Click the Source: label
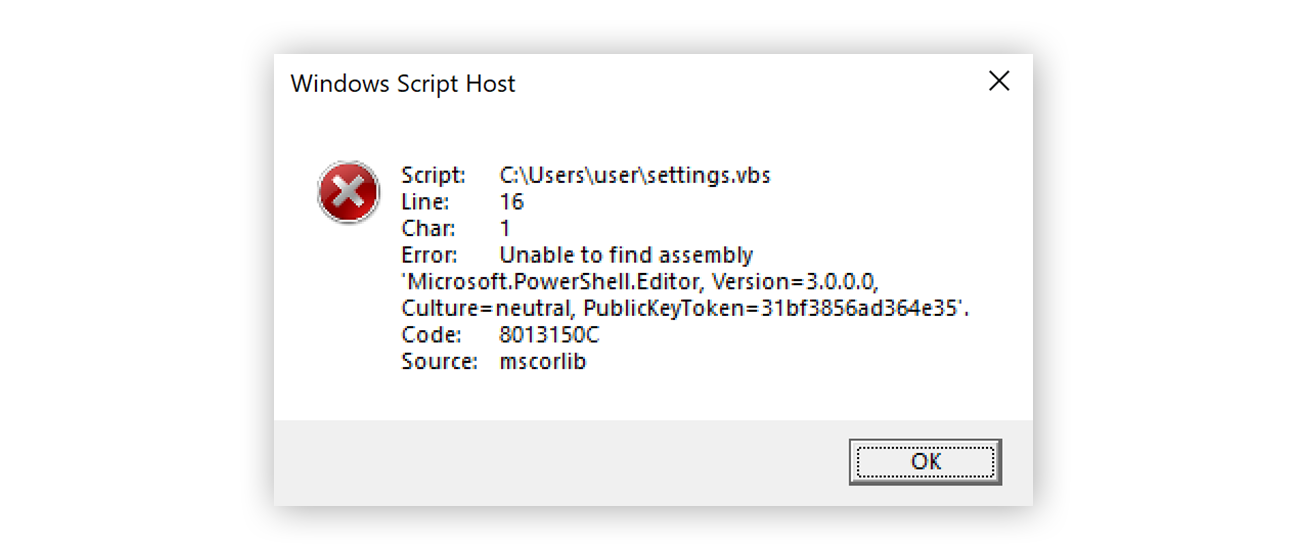The width and height of the screenshot is (1308, 558). click(x=439, y=362)
